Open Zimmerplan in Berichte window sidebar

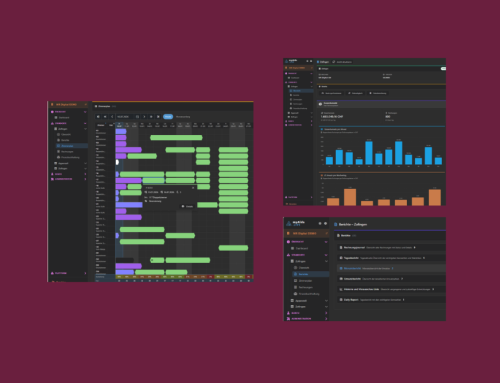303,281
